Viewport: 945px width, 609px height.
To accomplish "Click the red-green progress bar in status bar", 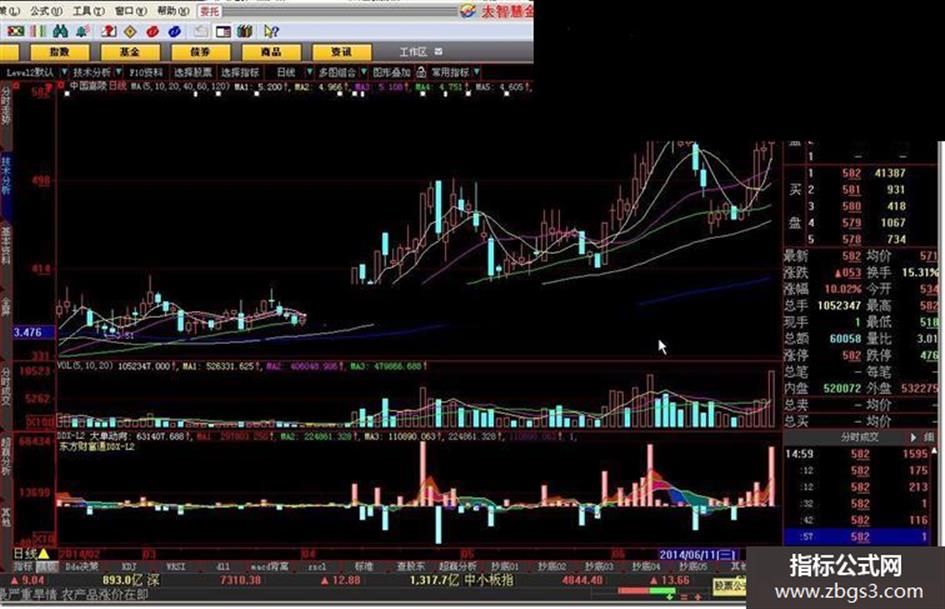I will [x=646, y=590].
